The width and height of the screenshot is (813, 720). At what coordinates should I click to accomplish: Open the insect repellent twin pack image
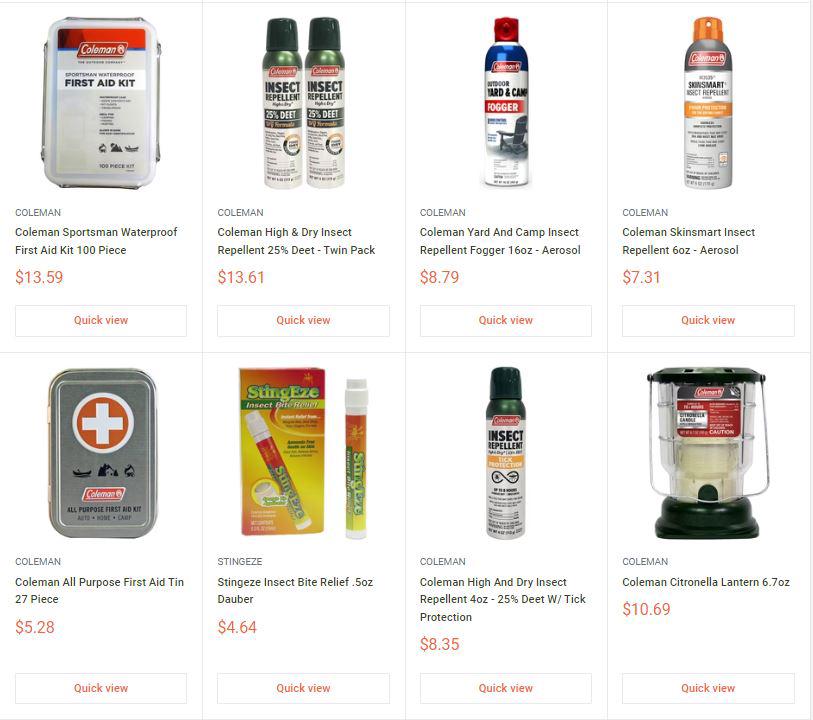(x=303, y=103)
